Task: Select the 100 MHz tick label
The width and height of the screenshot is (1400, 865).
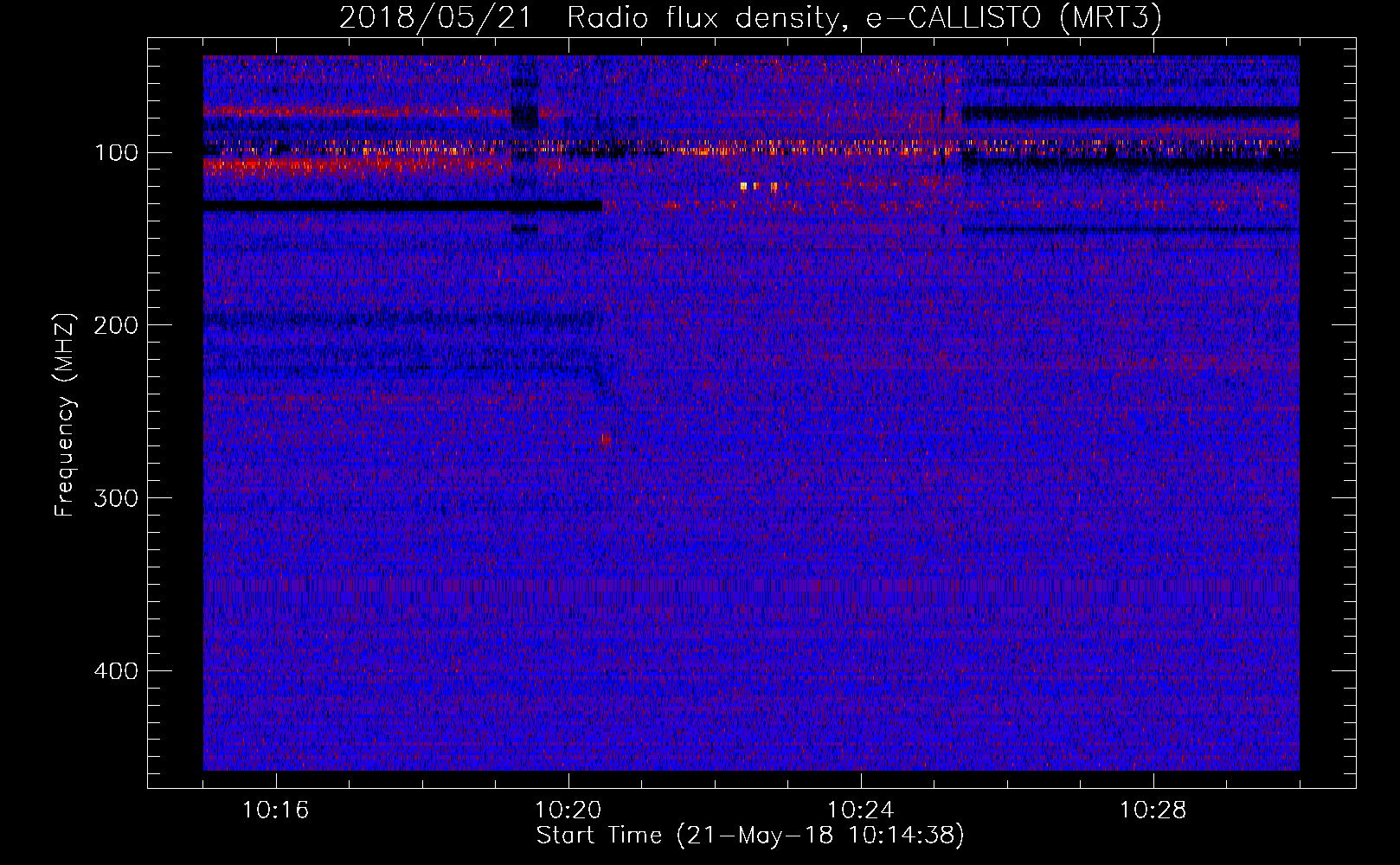Action: tap(116, 153)
